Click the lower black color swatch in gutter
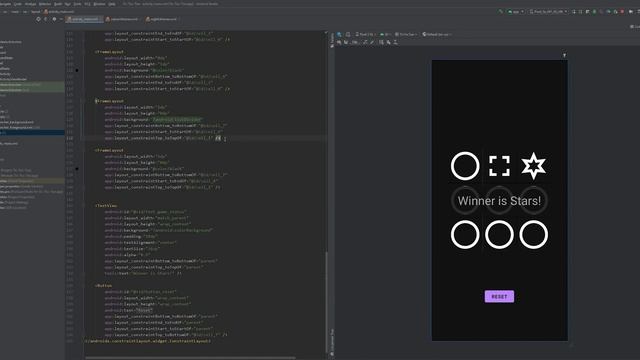Screen dimensions: 640x360 point(77,169)
